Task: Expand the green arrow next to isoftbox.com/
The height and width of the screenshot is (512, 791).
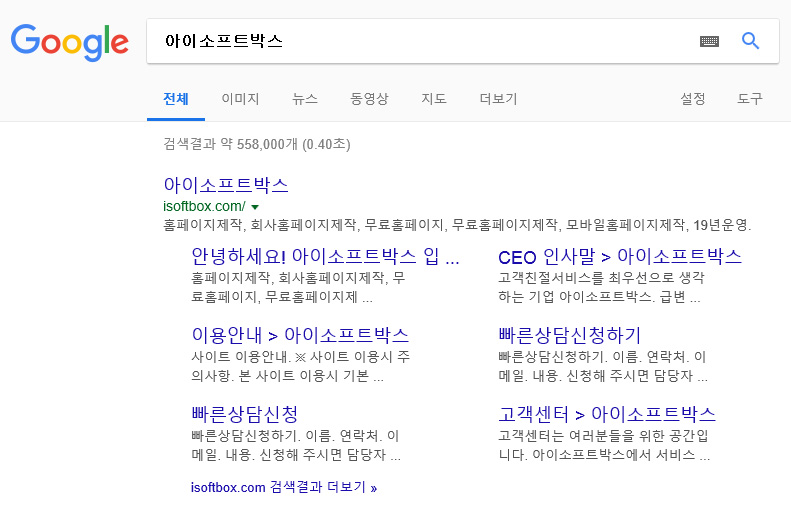Action: (255, 207)
